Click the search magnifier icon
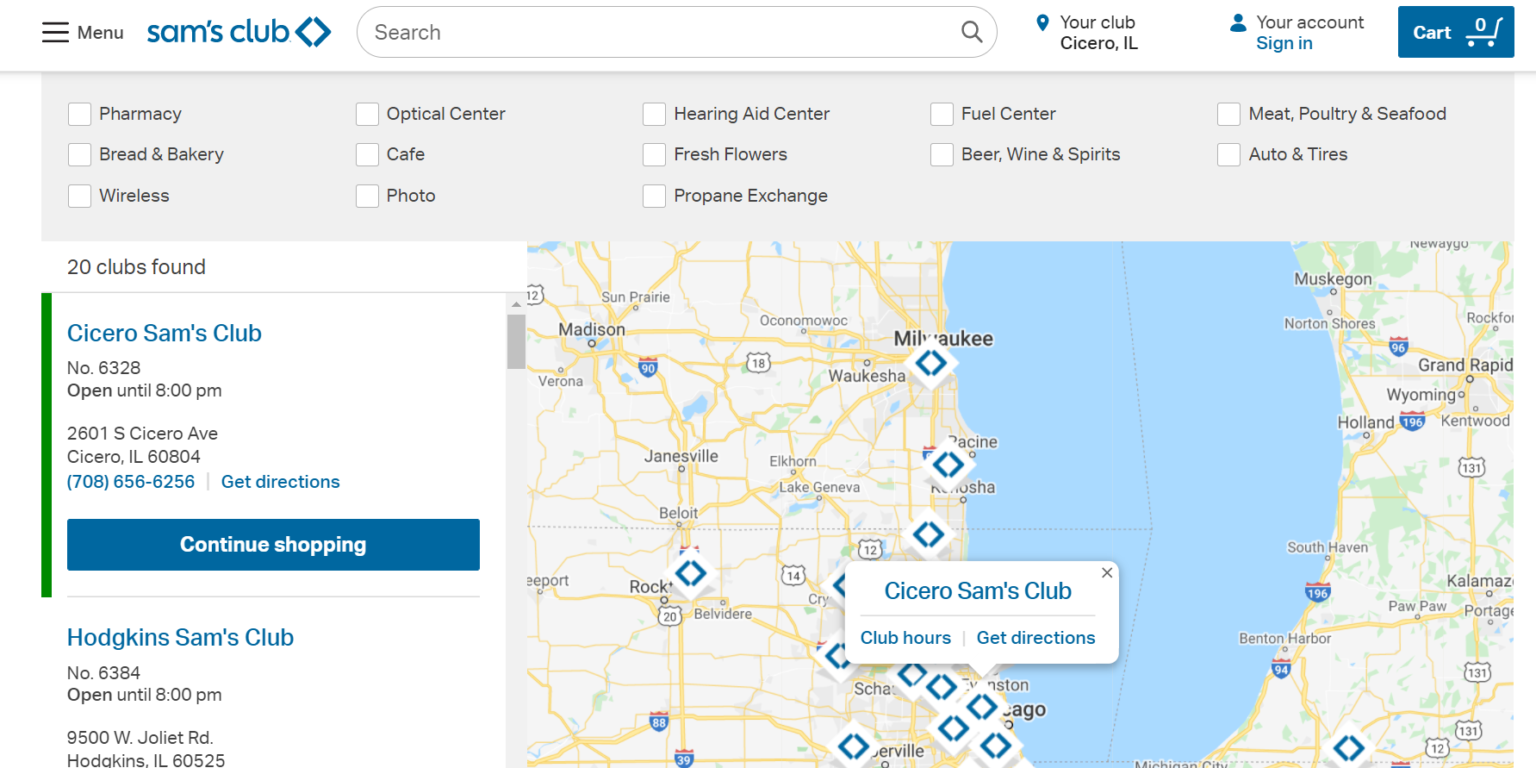The width and height of the screenshot is (1536, 768). pyautogui.click(x=969, y=31)
